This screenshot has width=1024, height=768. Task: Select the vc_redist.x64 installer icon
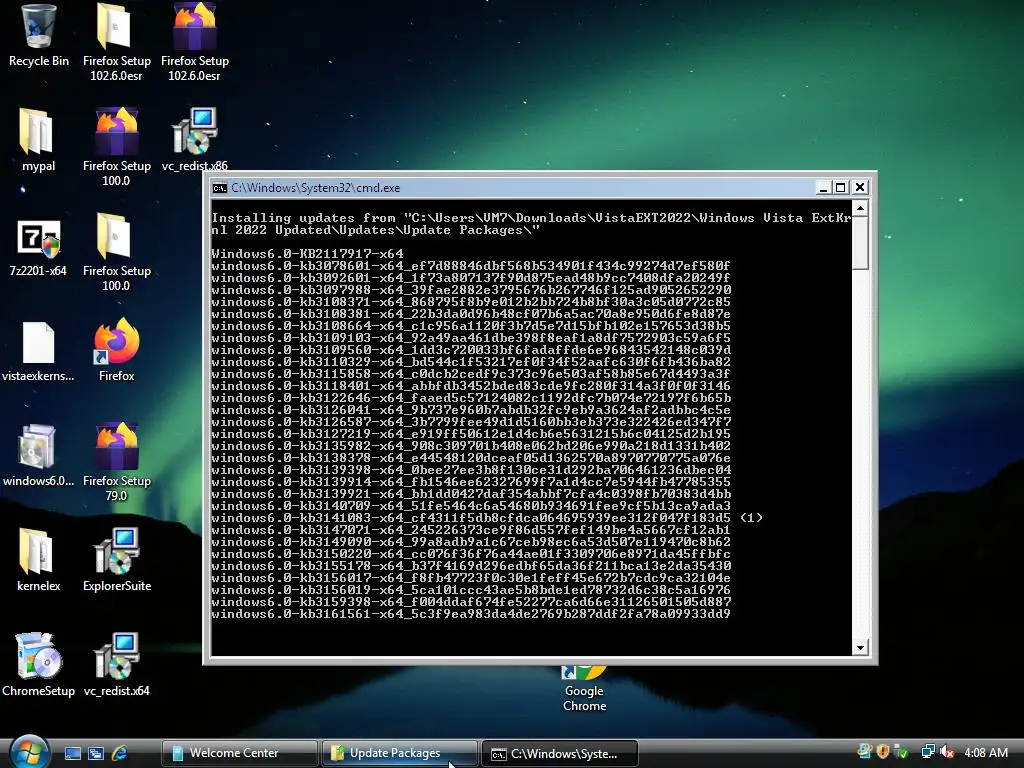click(116, 665)
